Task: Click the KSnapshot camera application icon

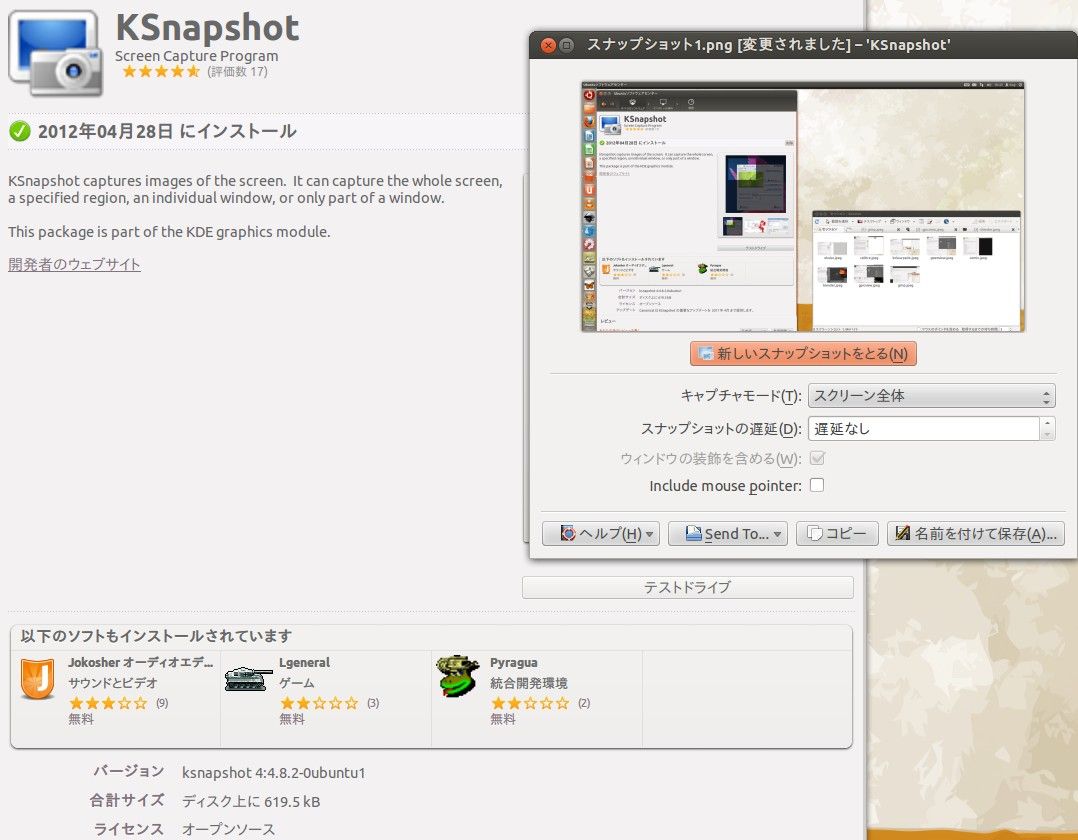Action: (x=55, y=53)
